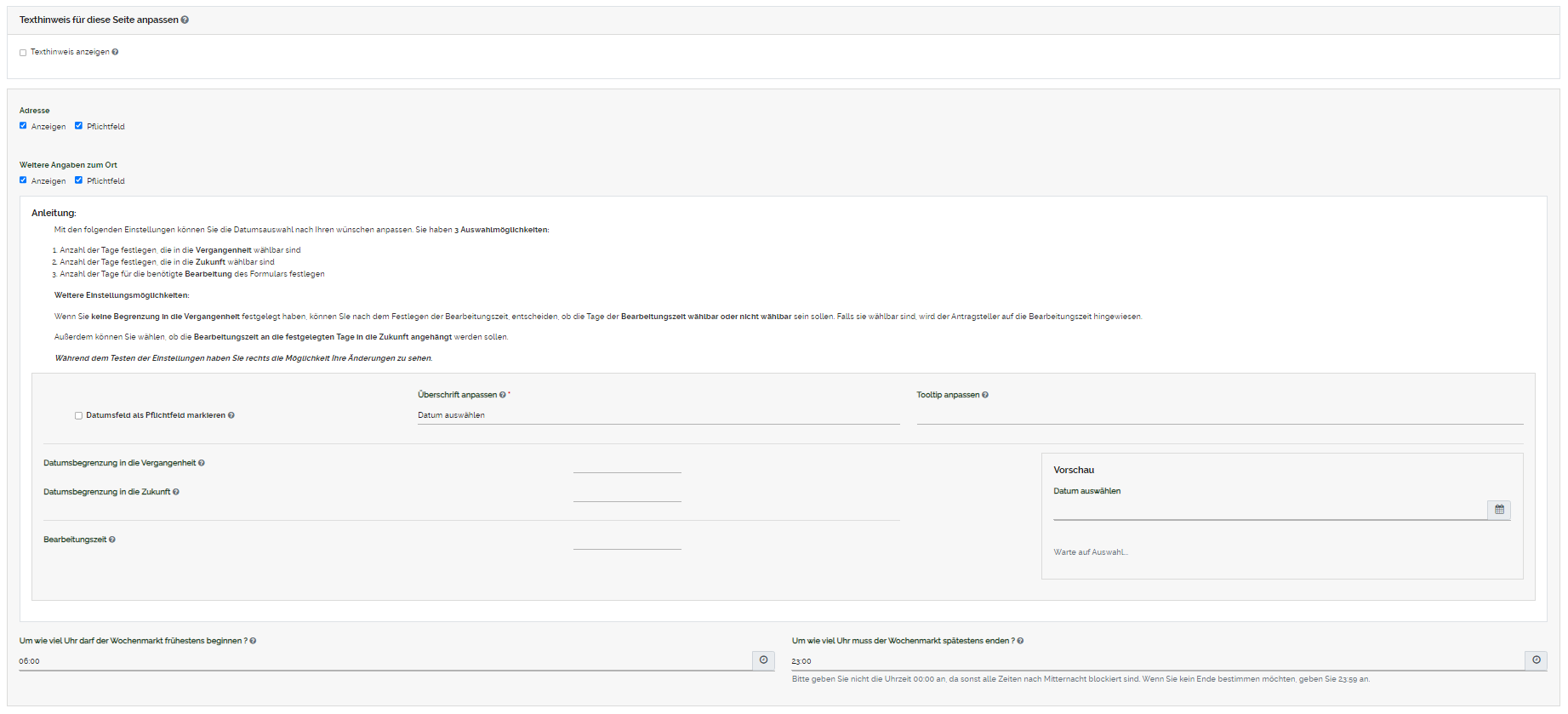Click the earliest start time field showing 06:00
Viewport: 1568px width, 714px height.
(x=385, y=661)
